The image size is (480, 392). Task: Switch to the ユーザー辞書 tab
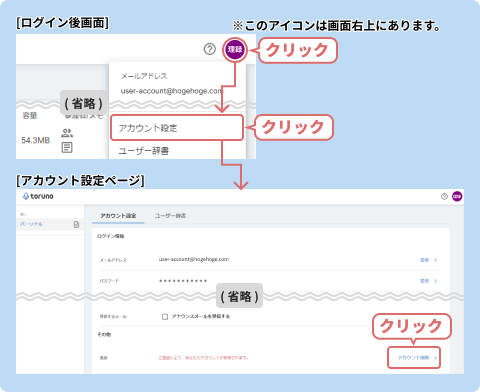click(170, 216)
